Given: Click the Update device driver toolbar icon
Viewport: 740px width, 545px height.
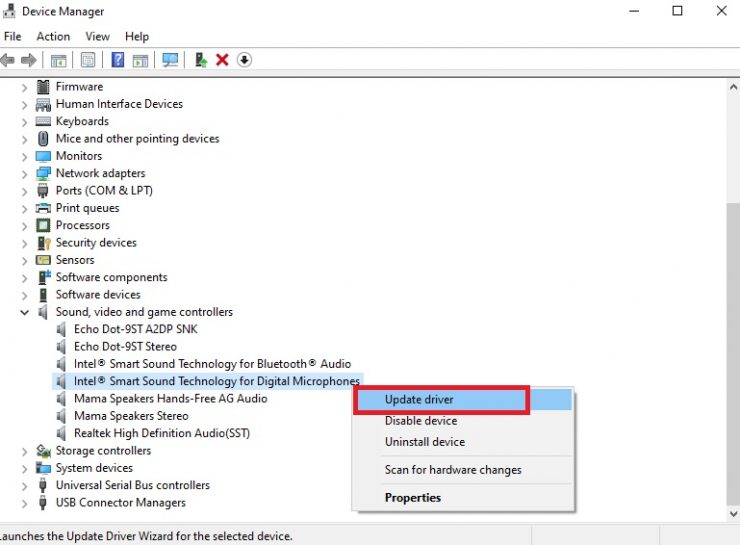Looking at the screenshot, I should tap(201, 60).
